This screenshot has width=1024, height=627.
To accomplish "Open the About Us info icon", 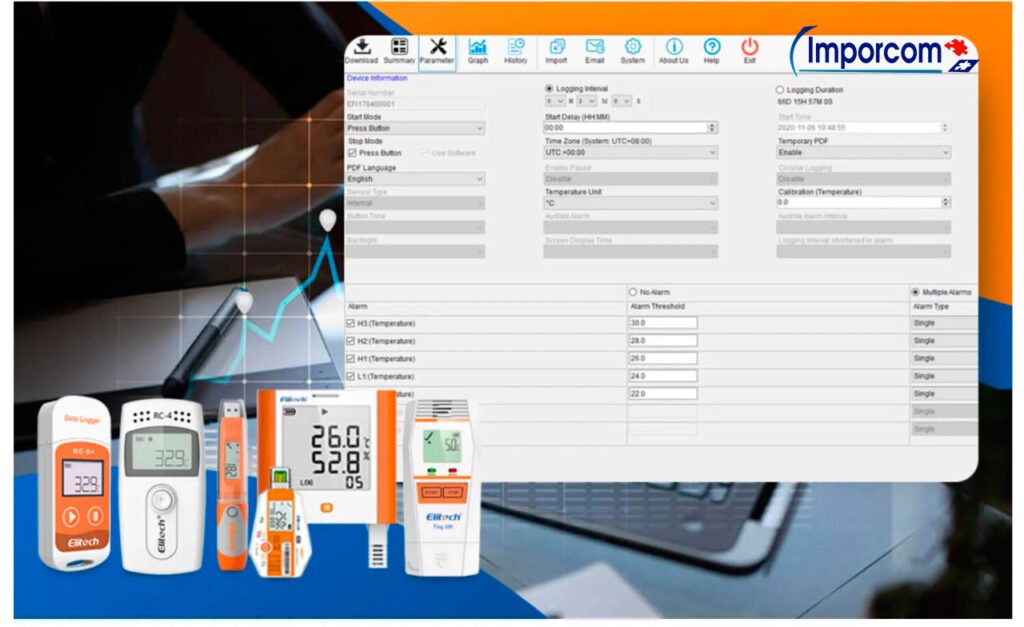I will coord(673,51).
